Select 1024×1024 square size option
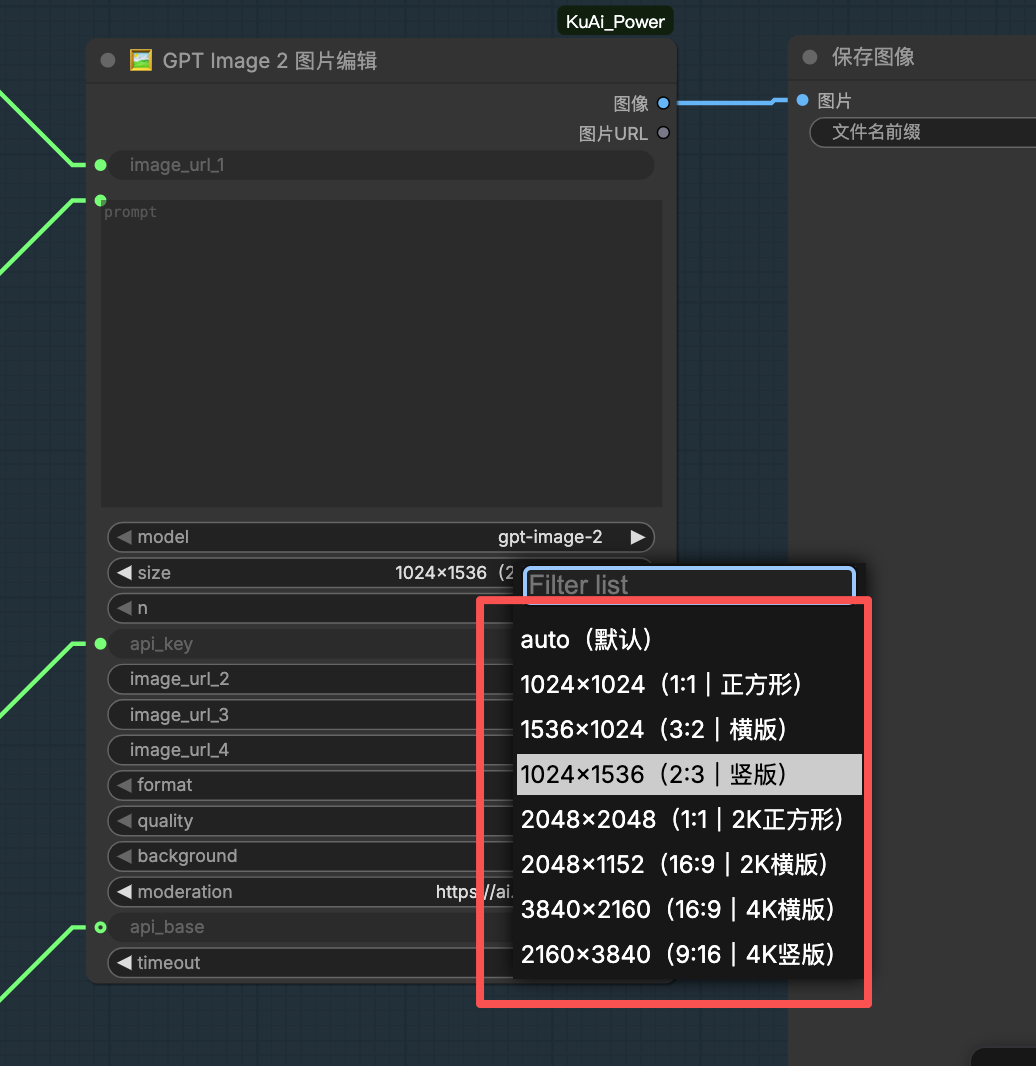This screenshot has width=1036, height=1066. (689, 685)
